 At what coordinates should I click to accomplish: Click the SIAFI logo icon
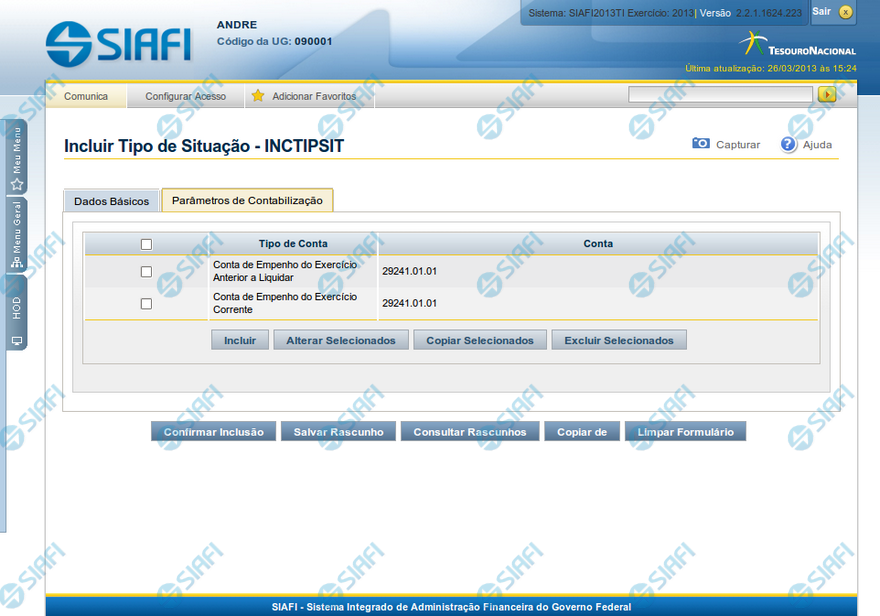point(68,45)
